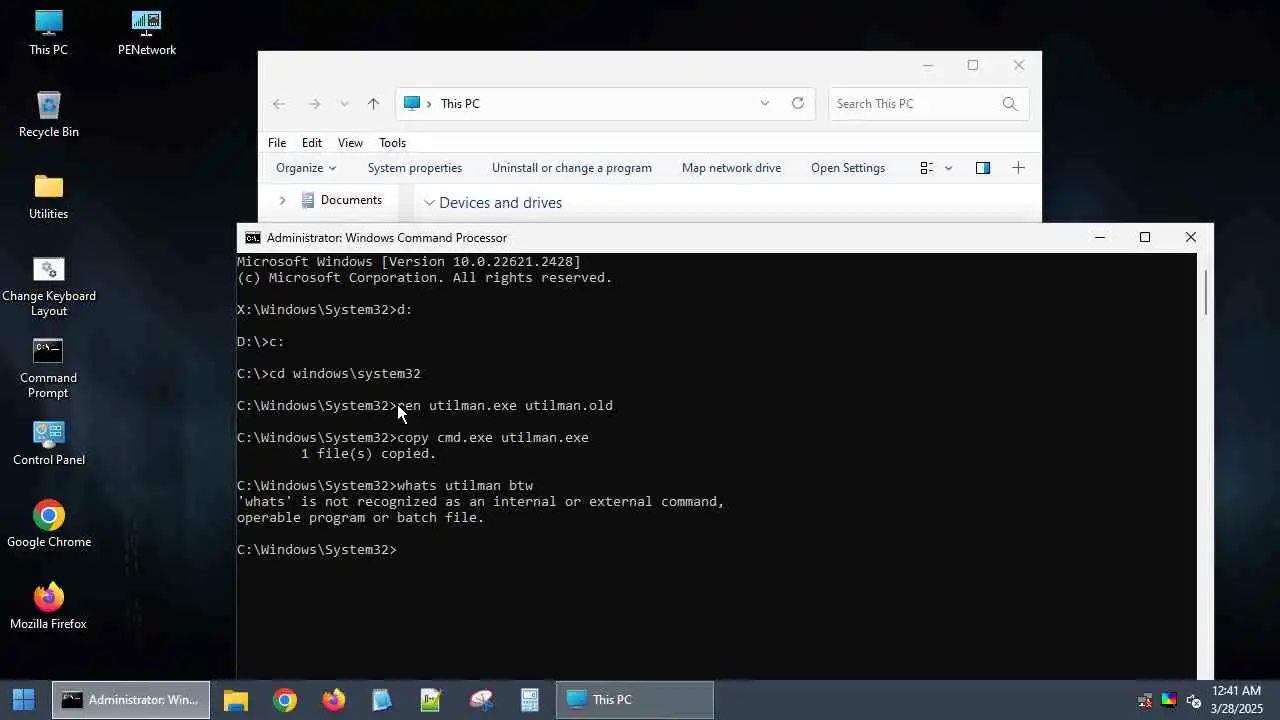Open the View menu in Explorer

pos(350,143)
